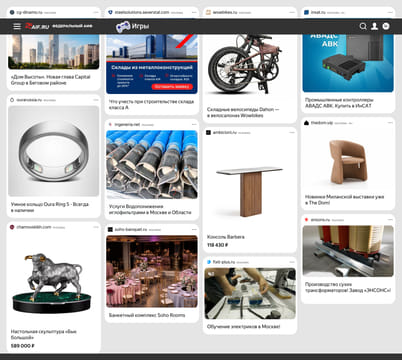The width and height of the screenshot is (402, 360).
Task: Open three-dot menu on bull sculpture card
Action: click(96, 227)
